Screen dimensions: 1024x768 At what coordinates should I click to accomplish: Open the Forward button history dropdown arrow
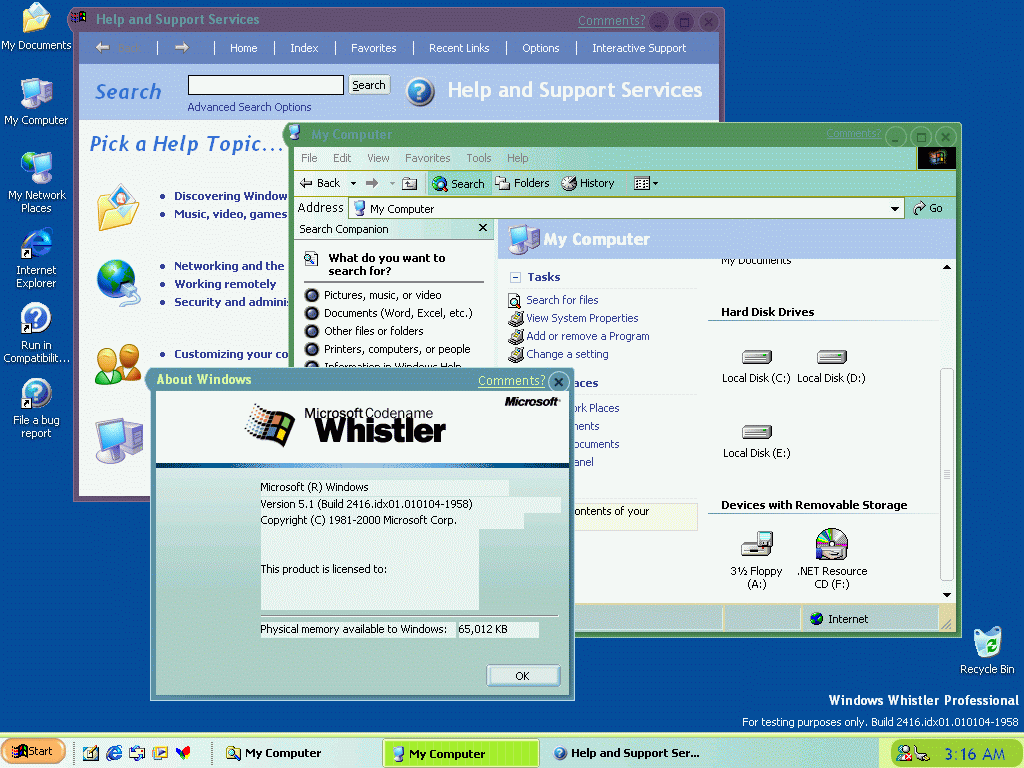tap(392, 184)
